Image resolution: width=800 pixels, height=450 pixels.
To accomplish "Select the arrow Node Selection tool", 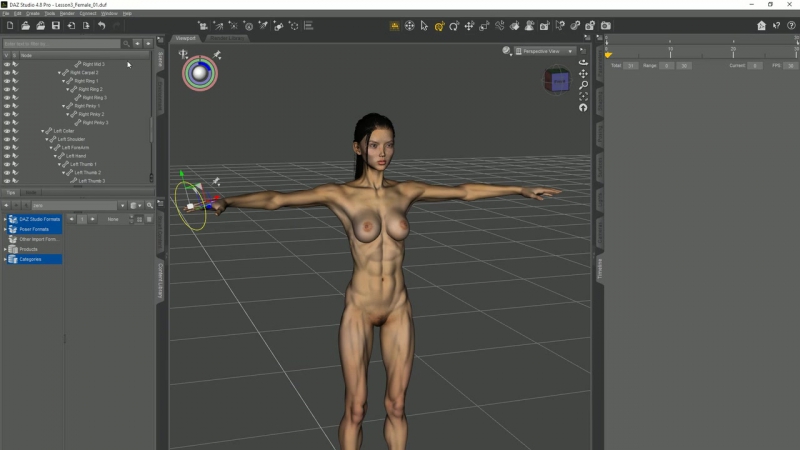I will pos(424,26).
